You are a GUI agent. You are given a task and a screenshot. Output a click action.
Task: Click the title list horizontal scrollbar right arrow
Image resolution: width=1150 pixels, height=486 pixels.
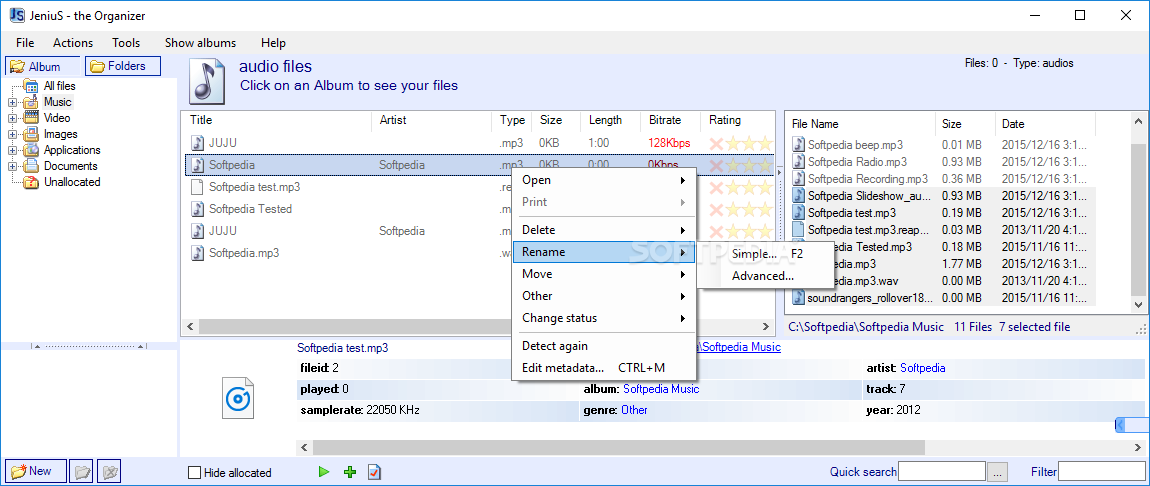pyautogui.click(x=767, y=327)
